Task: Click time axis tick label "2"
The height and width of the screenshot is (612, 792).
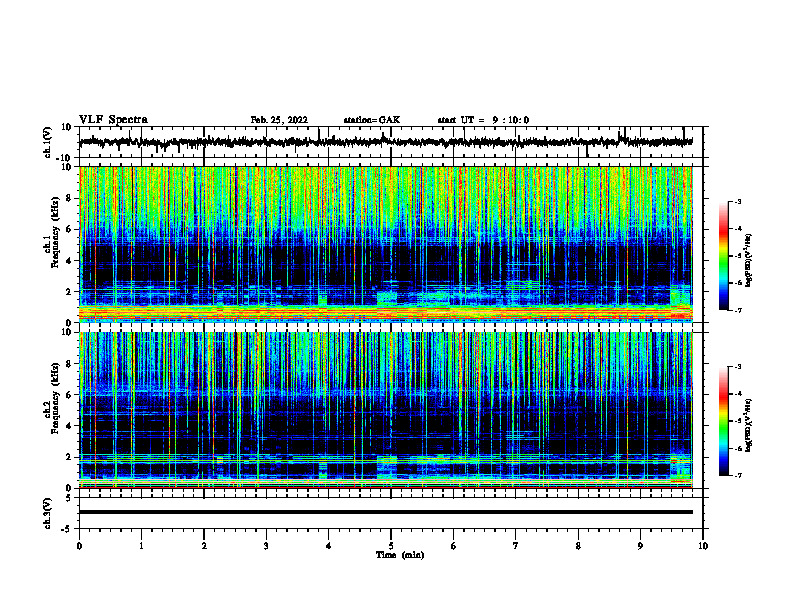Action: pyautogui.click(x=204, y=546)
